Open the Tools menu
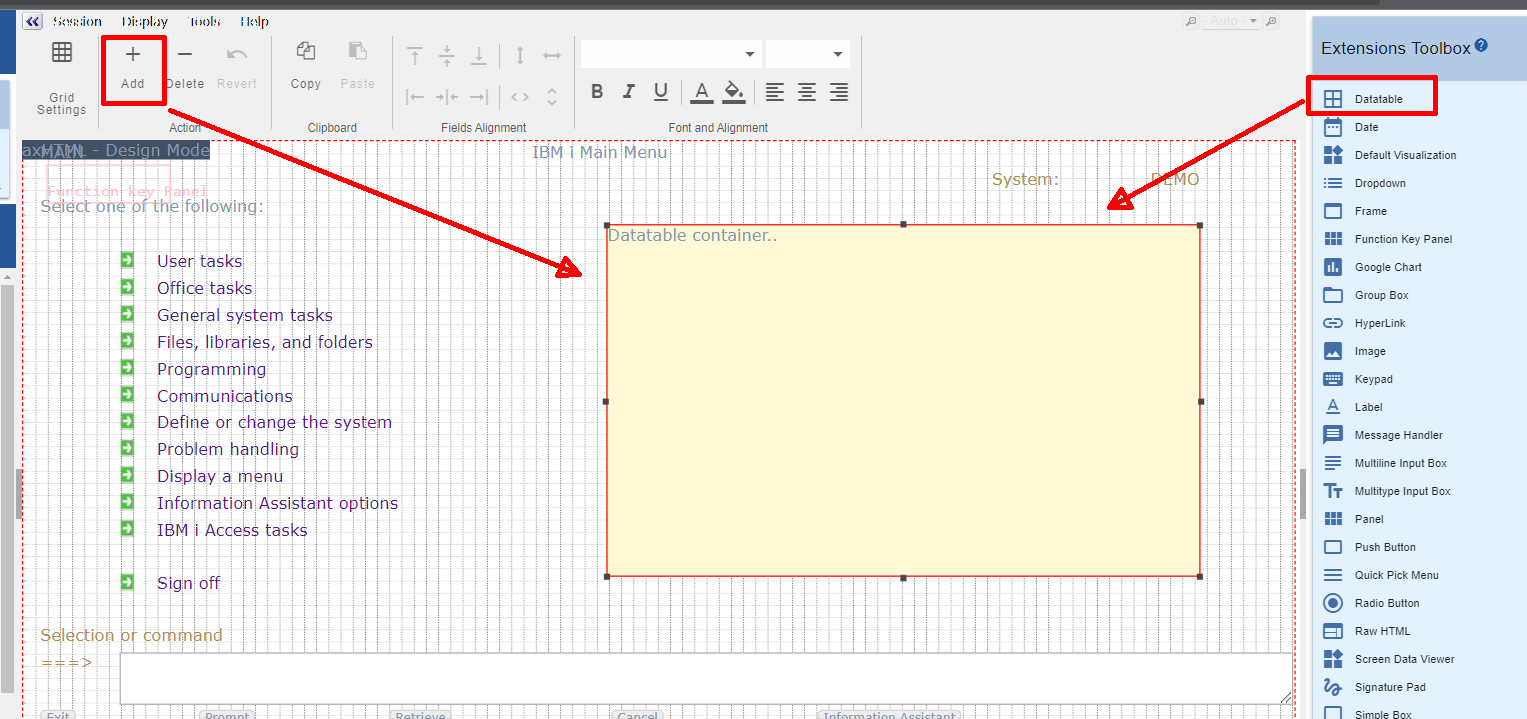The width and height of the screenshot is (1527, 719). pyautogui.click(x=204, y=20)
